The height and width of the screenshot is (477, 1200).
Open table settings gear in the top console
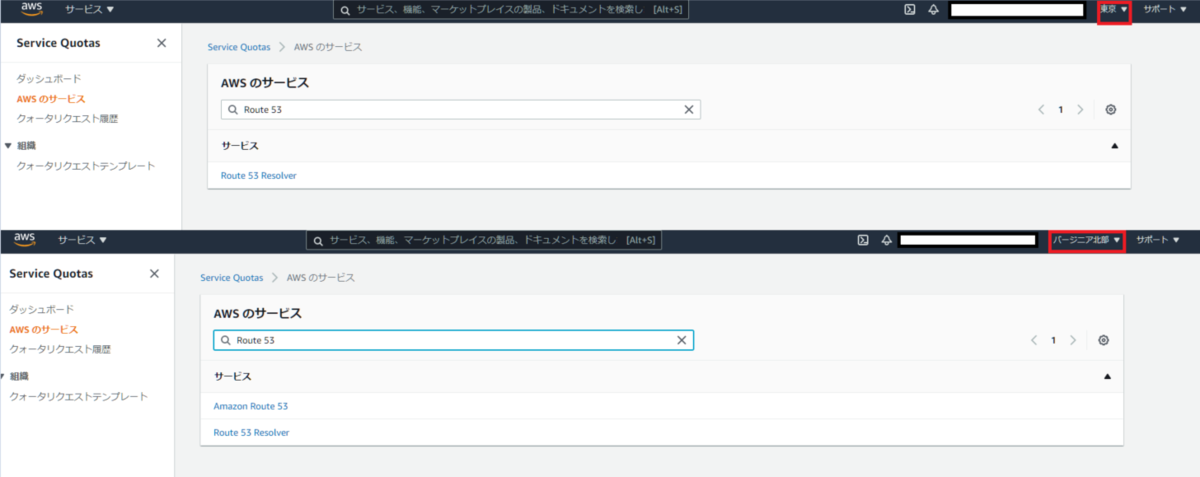tap(1110, 110)
